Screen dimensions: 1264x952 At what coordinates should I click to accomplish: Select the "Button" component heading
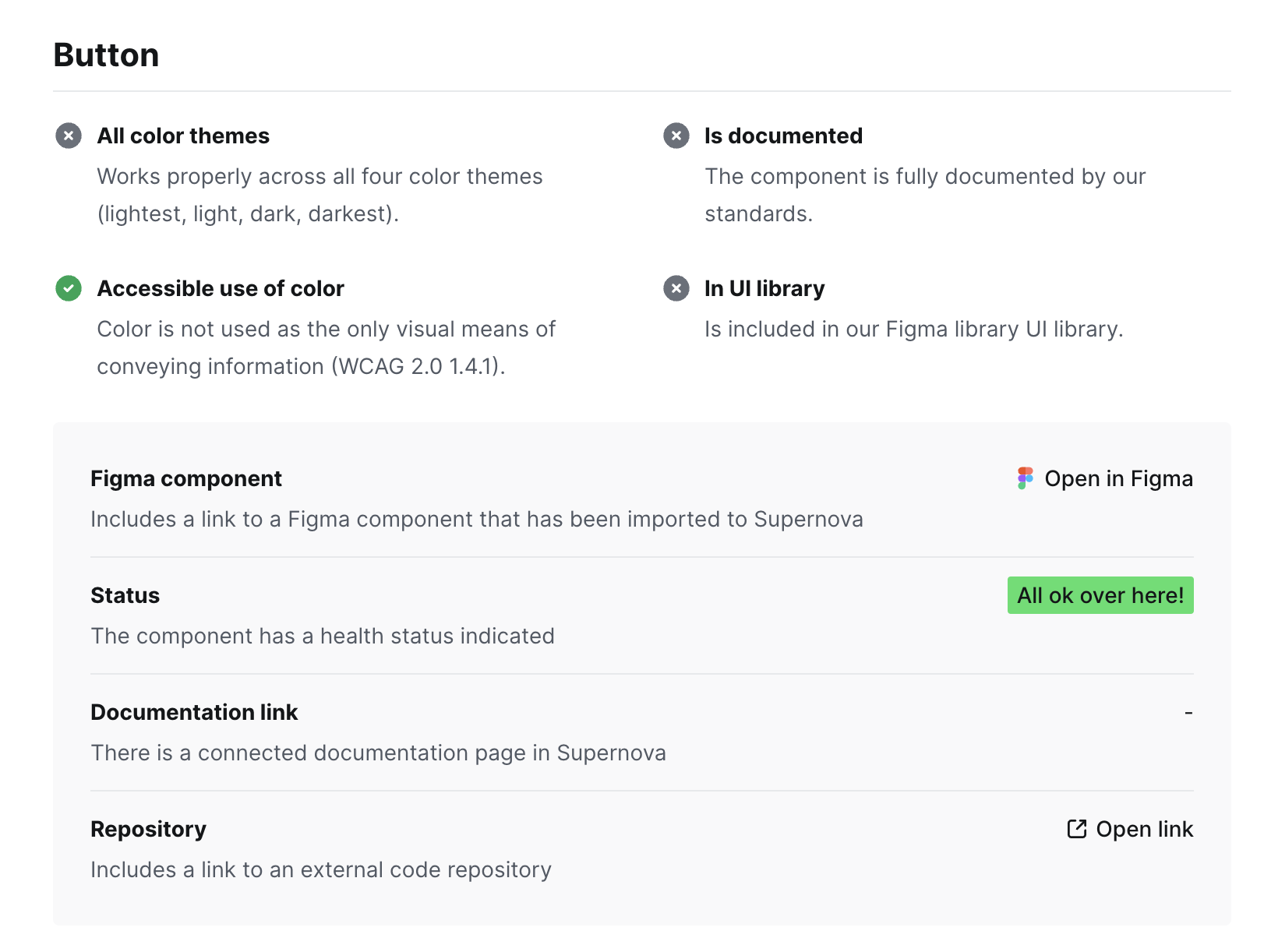106,55
